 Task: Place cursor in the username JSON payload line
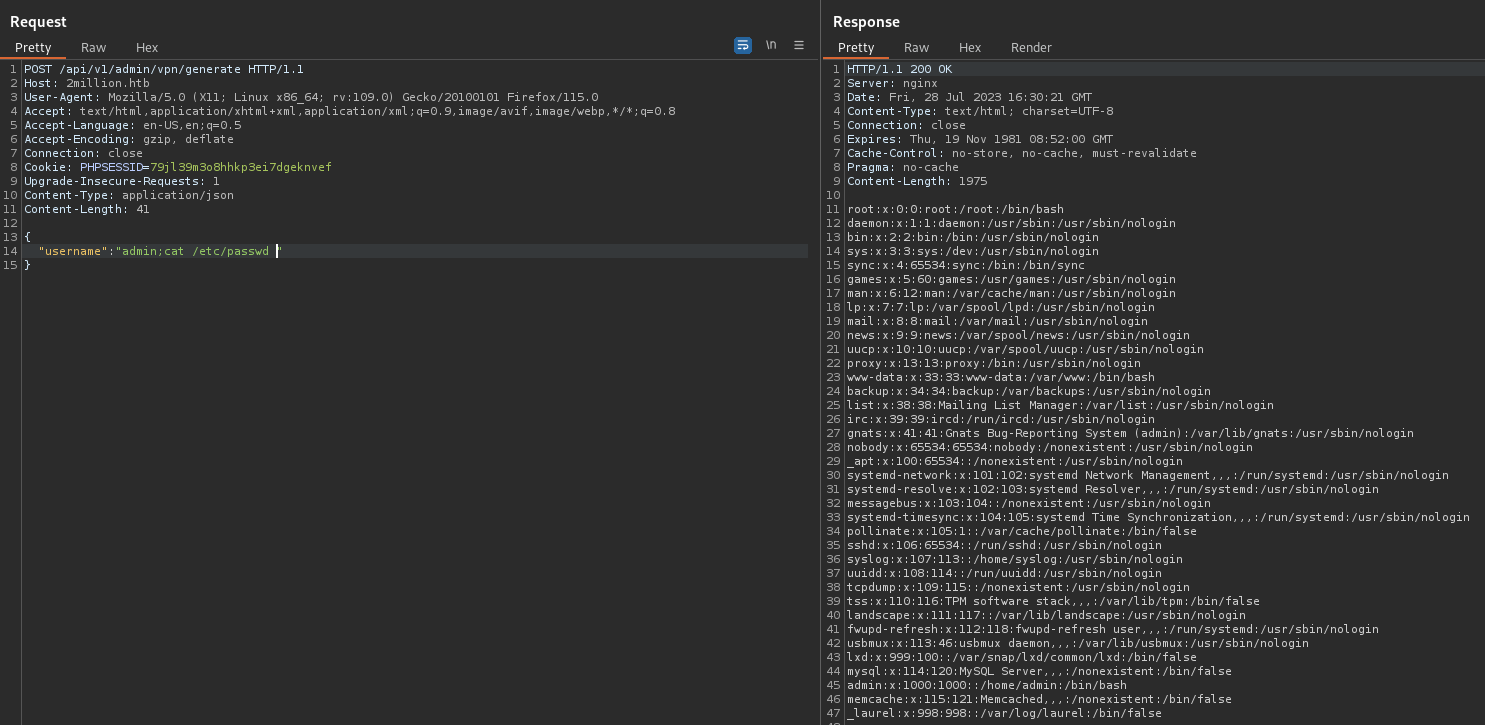(160, 251)
